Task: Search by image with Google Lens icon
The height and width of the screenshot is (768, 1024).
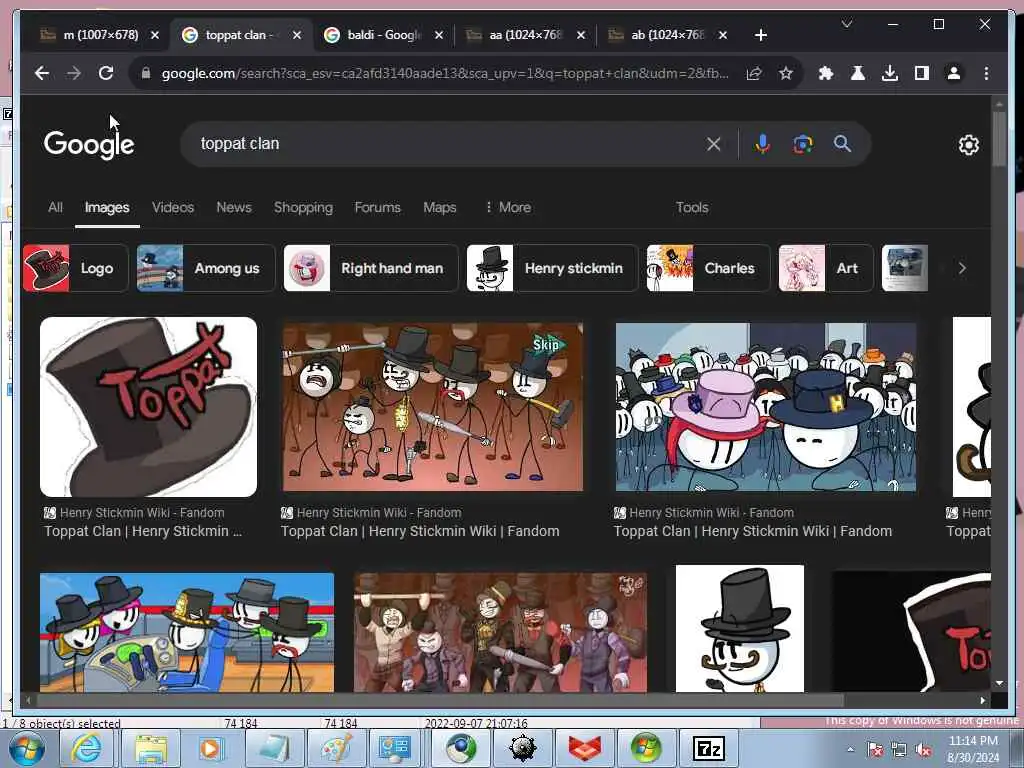Action: point(803,144)
